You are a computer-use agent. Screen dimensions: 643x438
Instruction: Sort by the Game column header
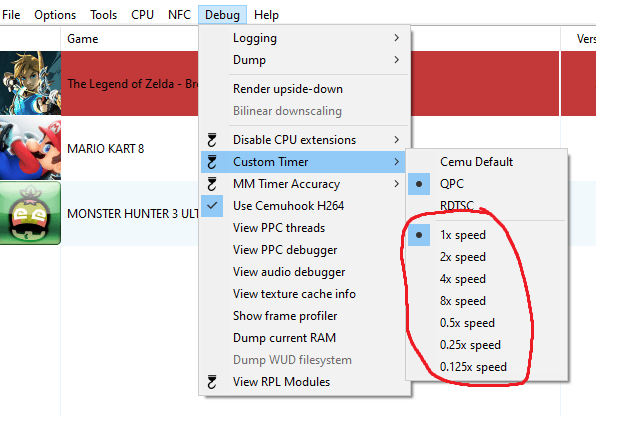pos(82,39)
